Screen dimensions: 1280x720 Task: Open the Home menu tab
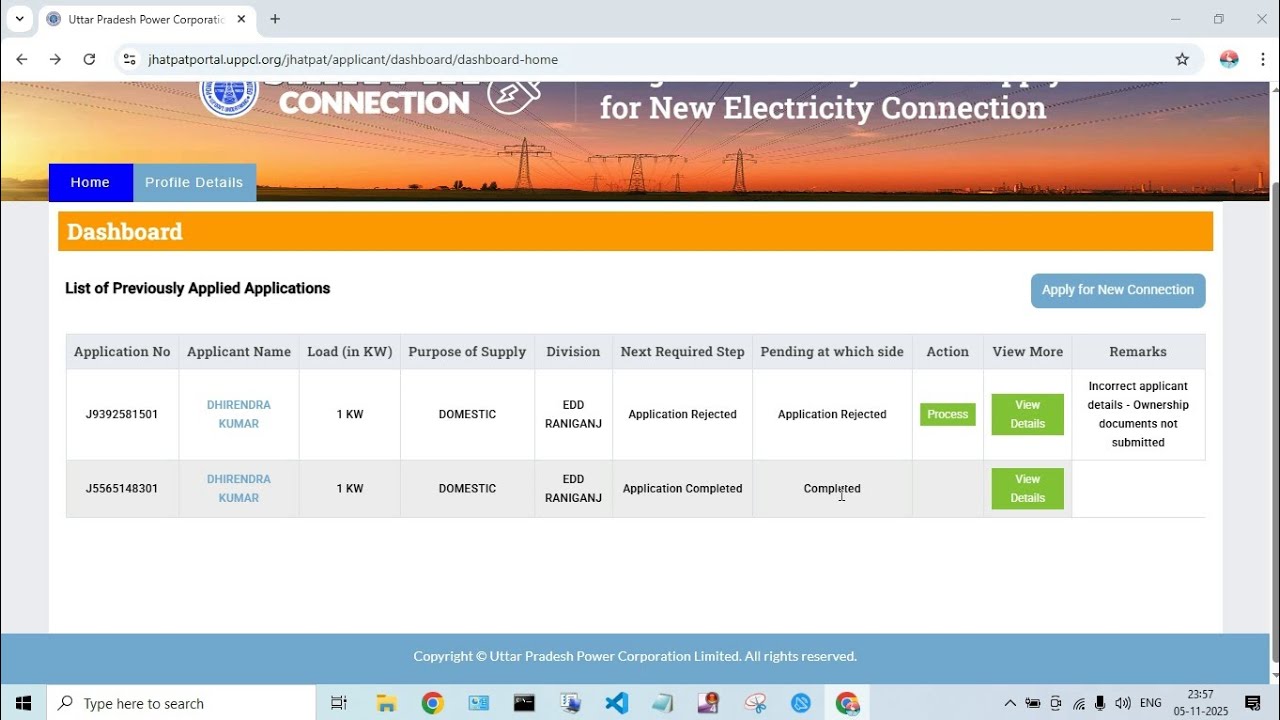coord(90,182)
